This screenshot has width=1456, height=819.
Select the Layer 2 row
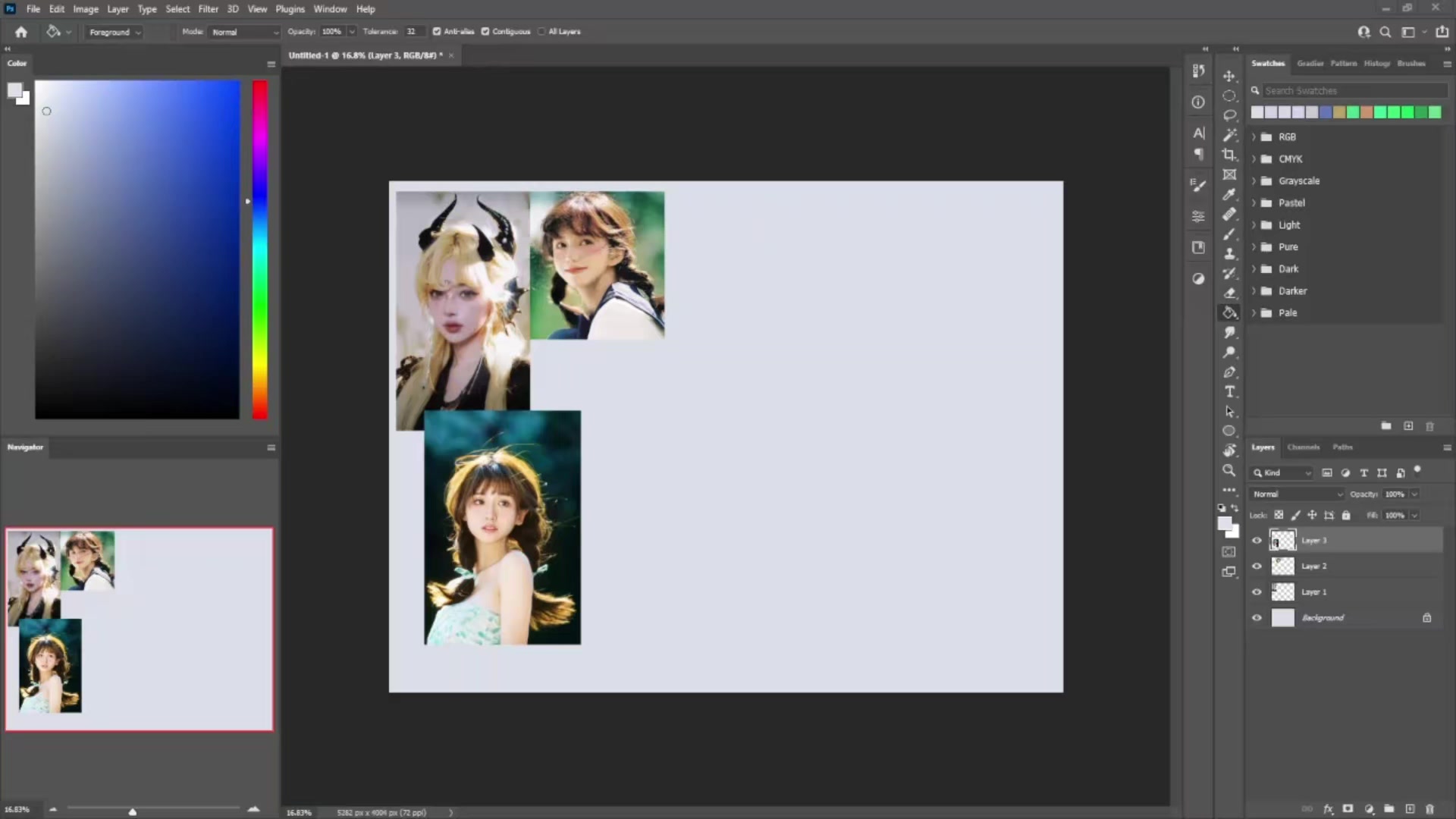pos(1345,566)
